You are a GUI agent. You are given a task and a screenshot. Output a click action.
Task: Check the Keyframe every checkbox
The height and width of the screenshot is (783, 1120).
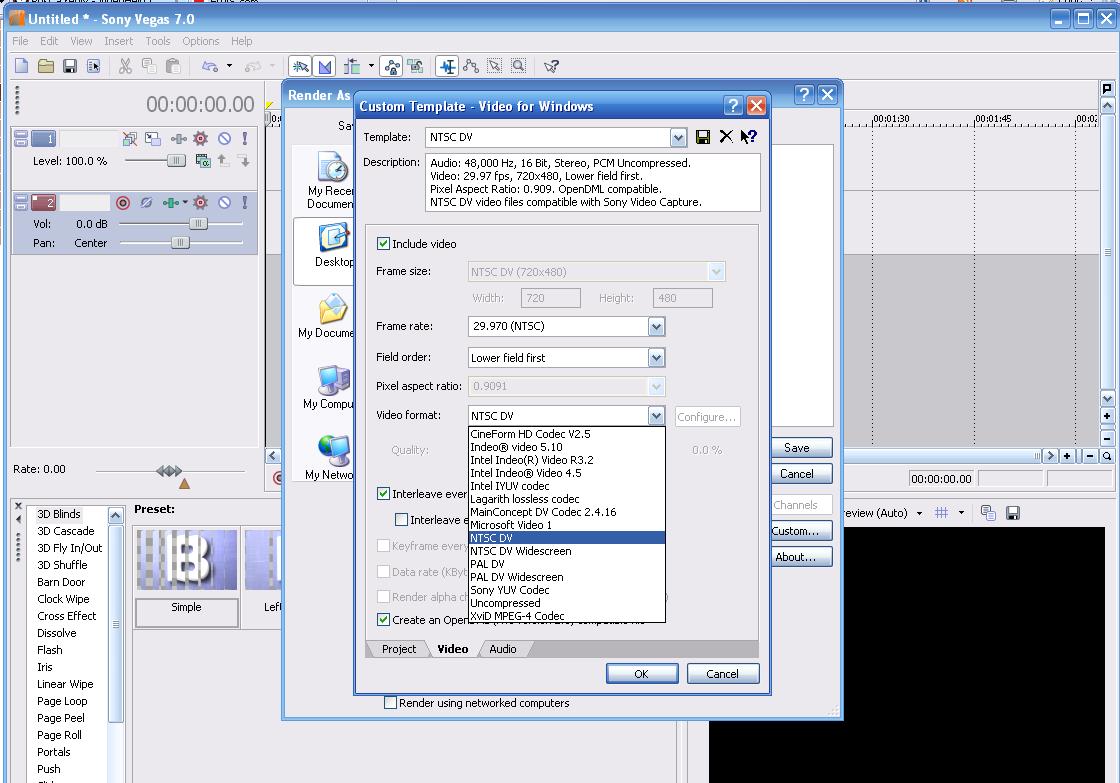pyautogui.click(x=384, y=546)
